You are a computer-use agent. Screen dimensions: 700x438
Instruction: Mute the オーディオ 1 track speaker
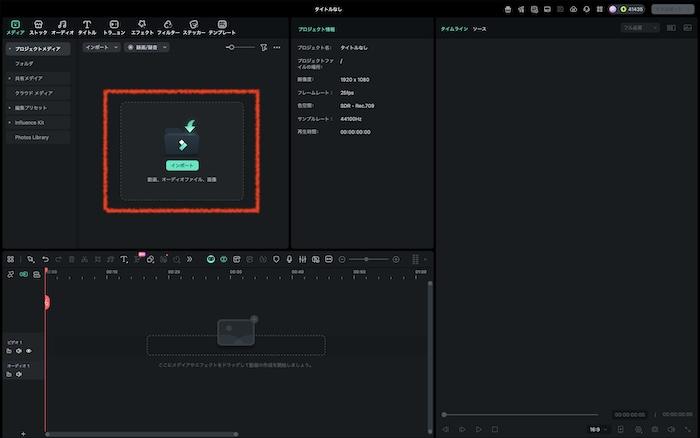click(x=19, y=376)
